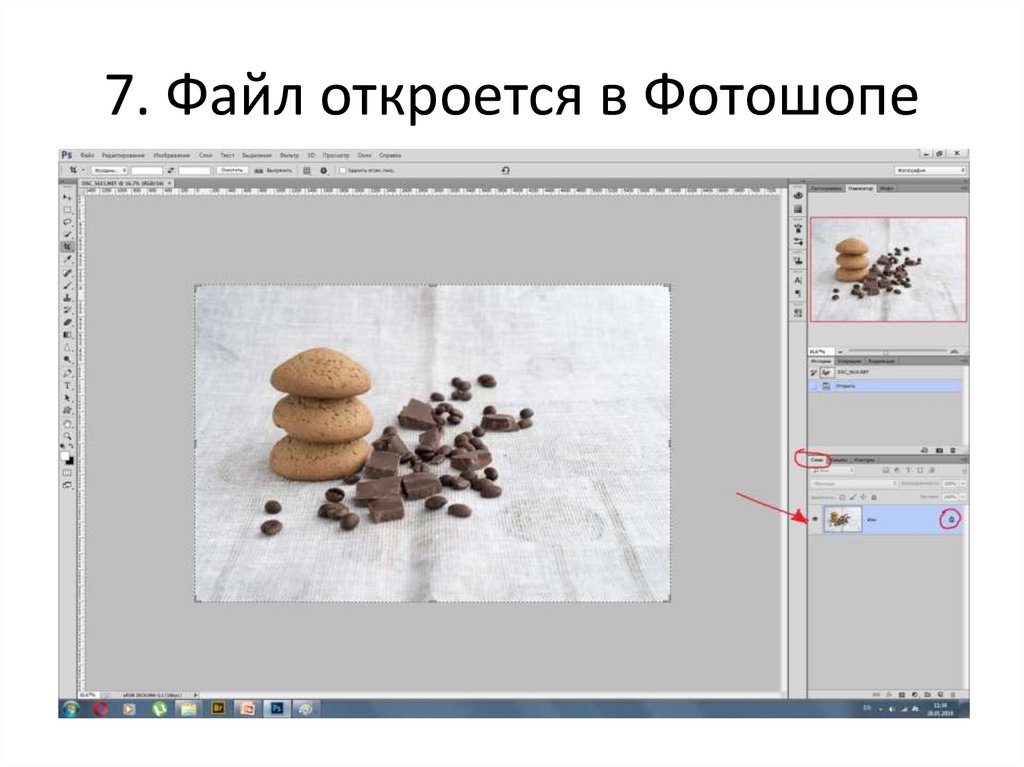Change screen mode at toolbox bottom
This screenshot has height=767, width=1024.
(x=67, y=485)
